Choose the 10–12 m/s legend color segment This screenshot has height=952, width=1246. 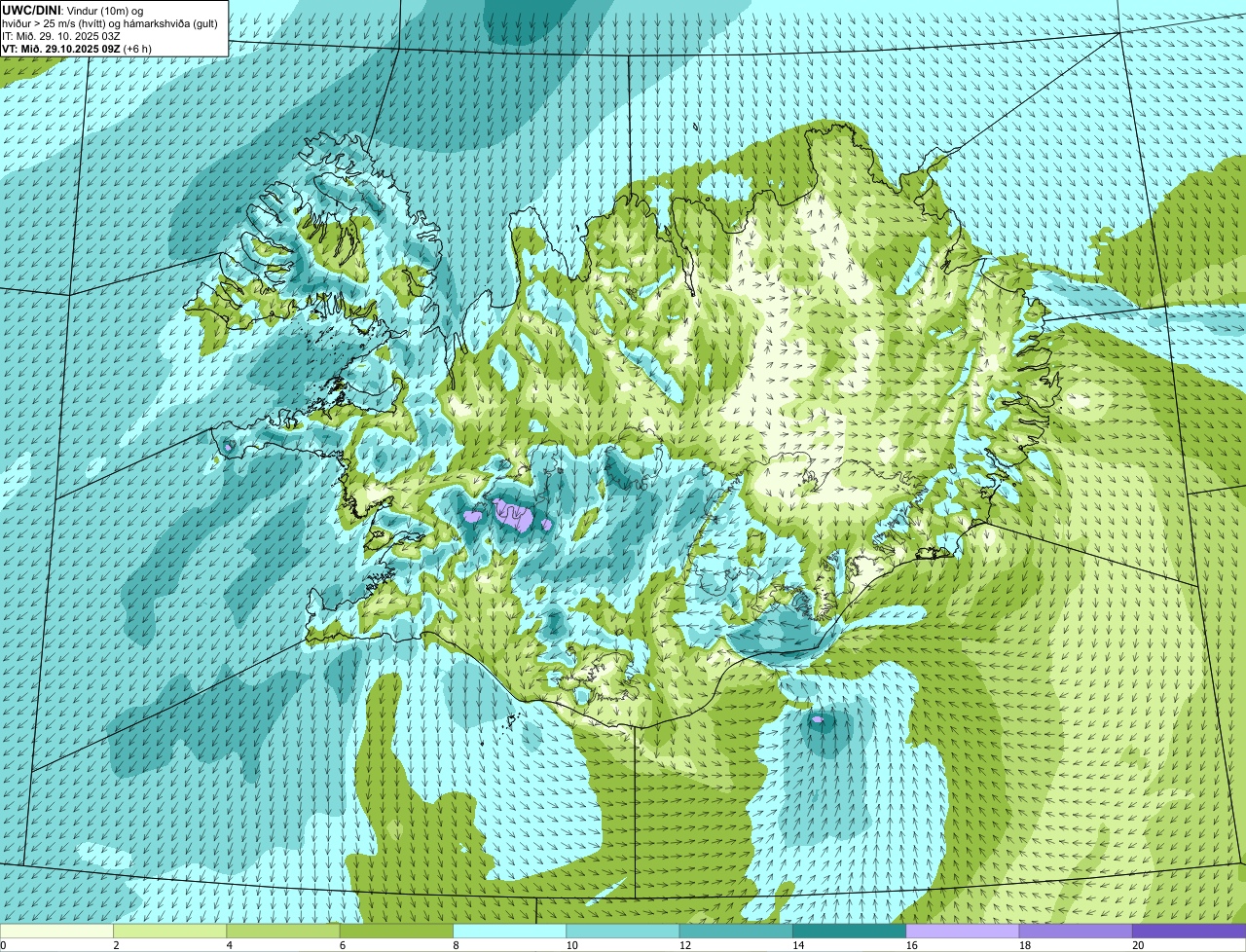point(623,931)
